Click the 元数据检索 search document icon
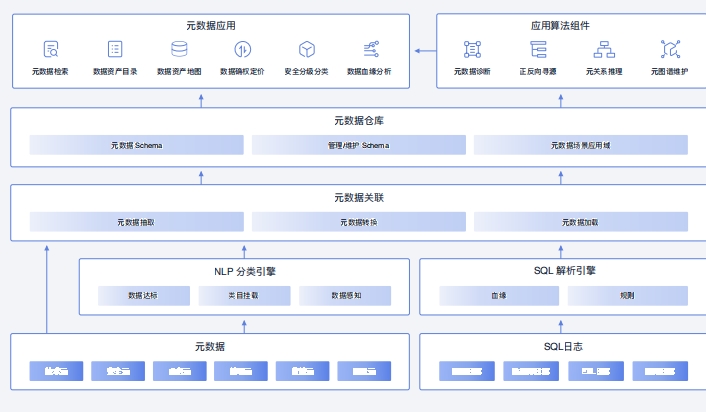This screenshot has width=706, height=412. 51,49
